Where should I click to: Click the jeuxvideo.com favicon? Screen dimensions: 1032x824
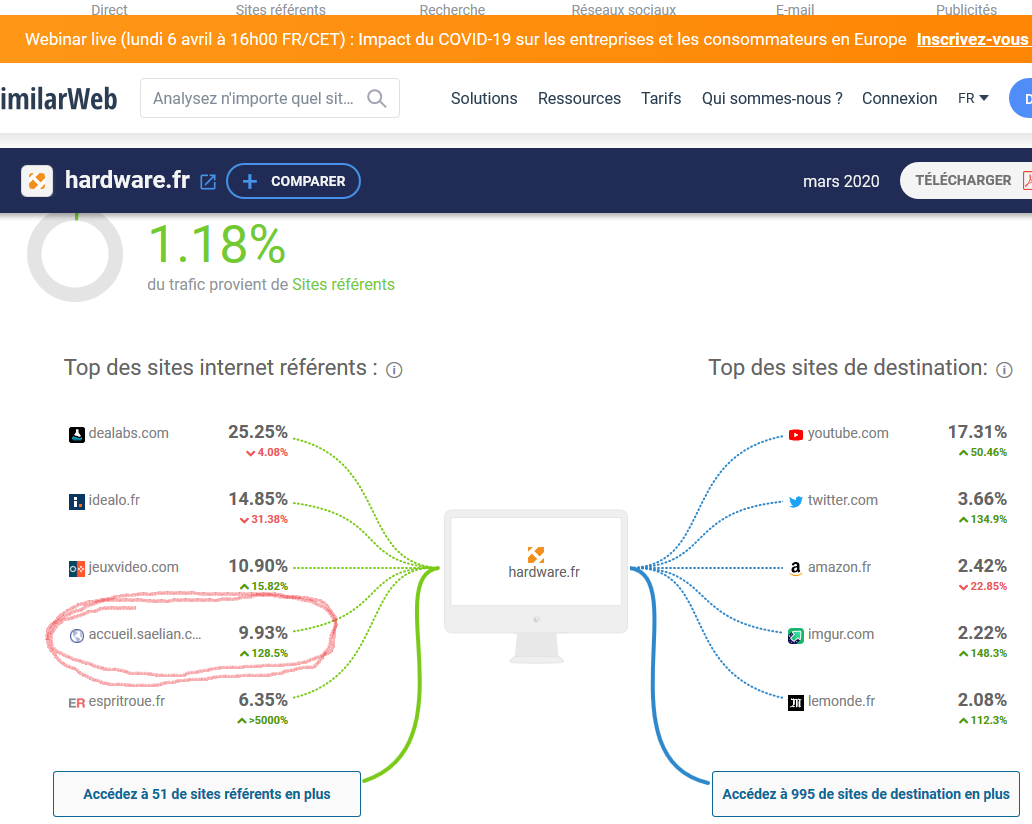77,569
